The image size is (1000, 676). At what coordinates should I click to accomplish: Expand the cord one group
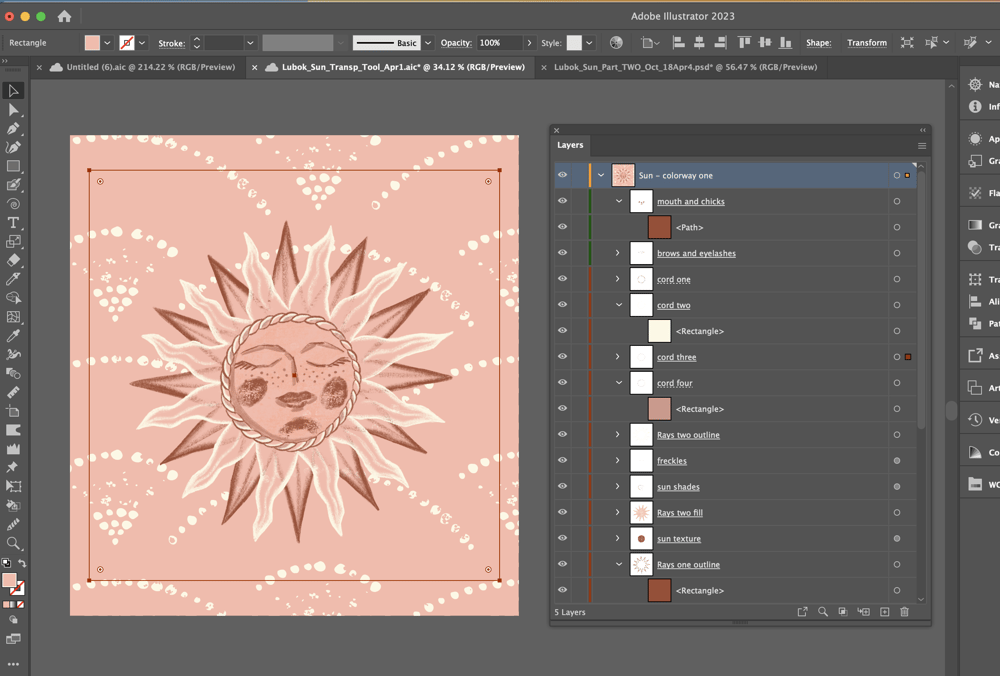coord(617,279)
